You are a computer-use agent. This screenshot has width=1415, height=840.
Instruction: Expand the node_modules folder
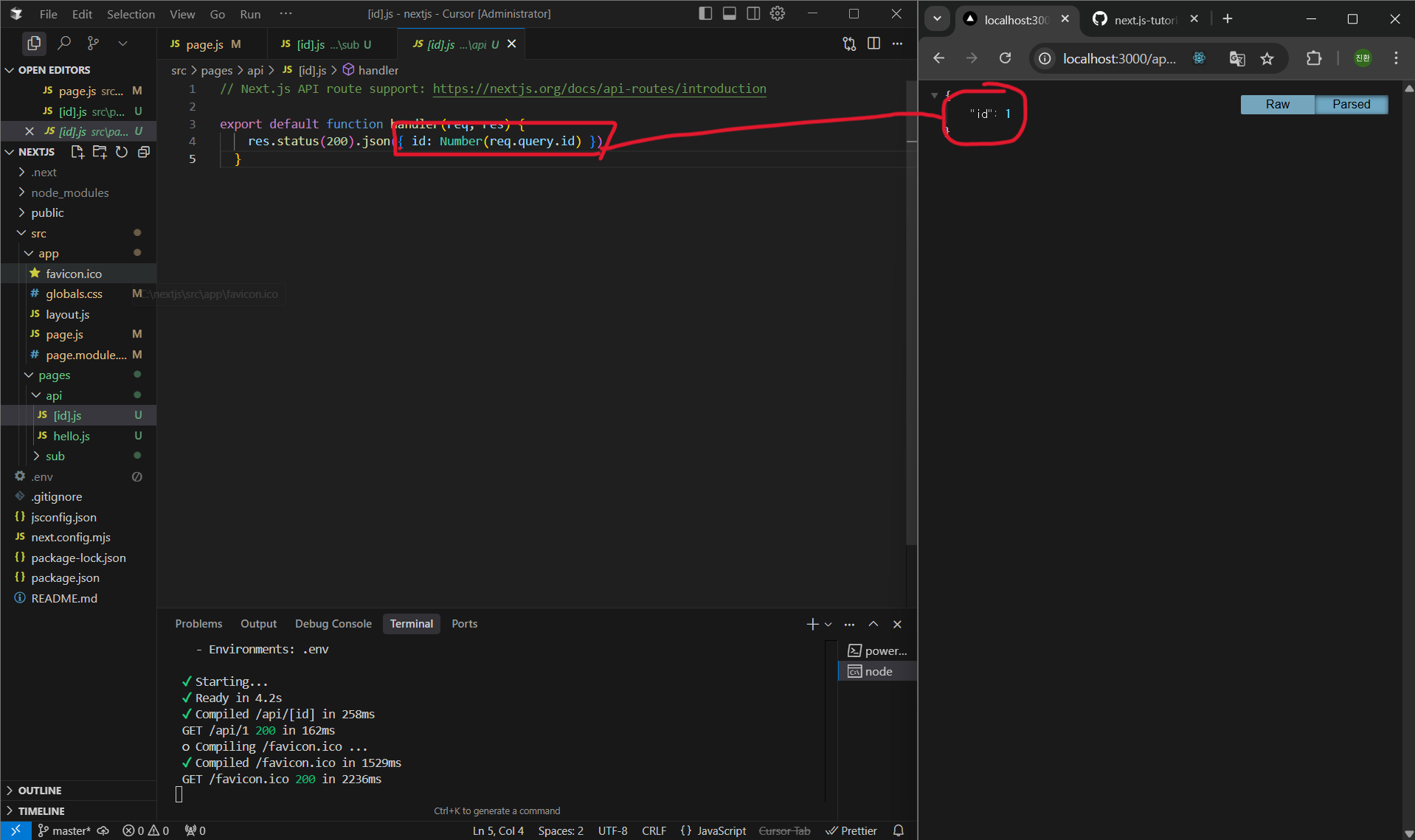pos(70,192)
